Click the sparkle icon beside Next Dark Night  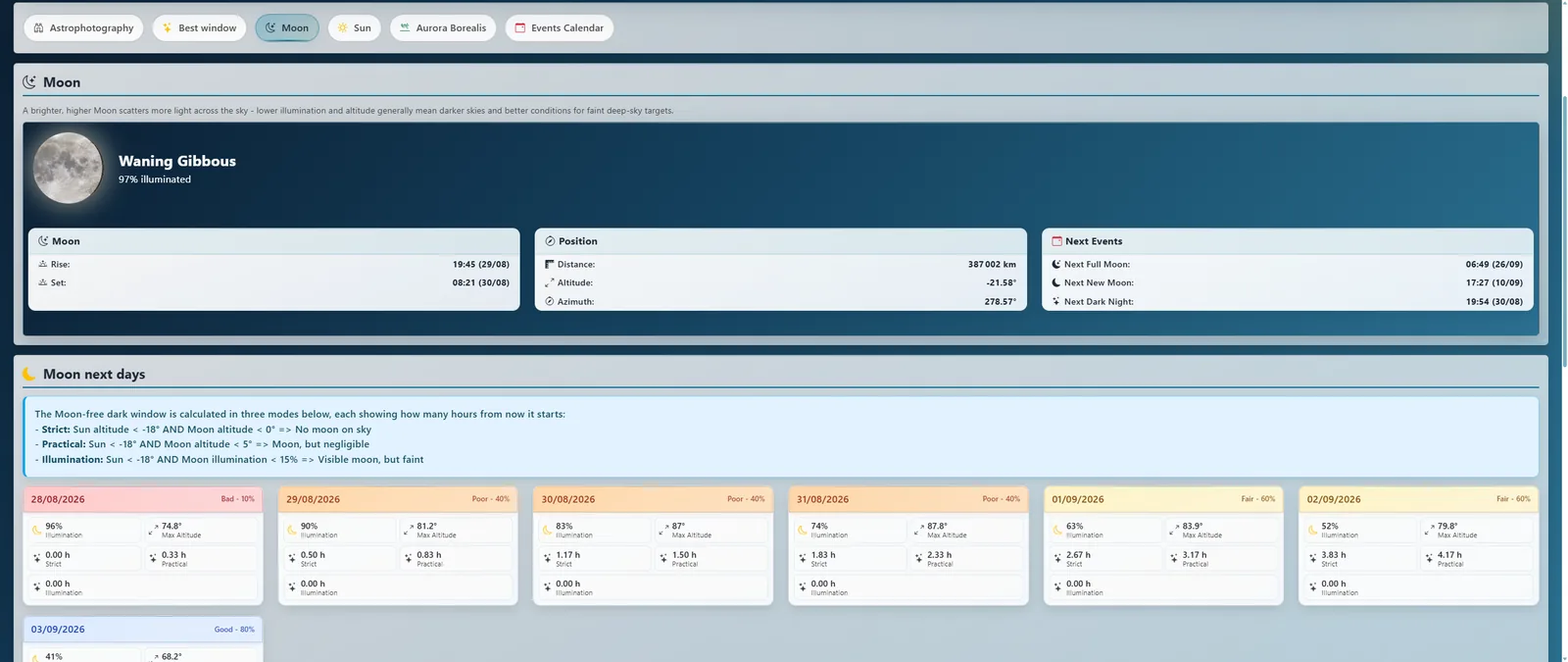coord(1056,301)
